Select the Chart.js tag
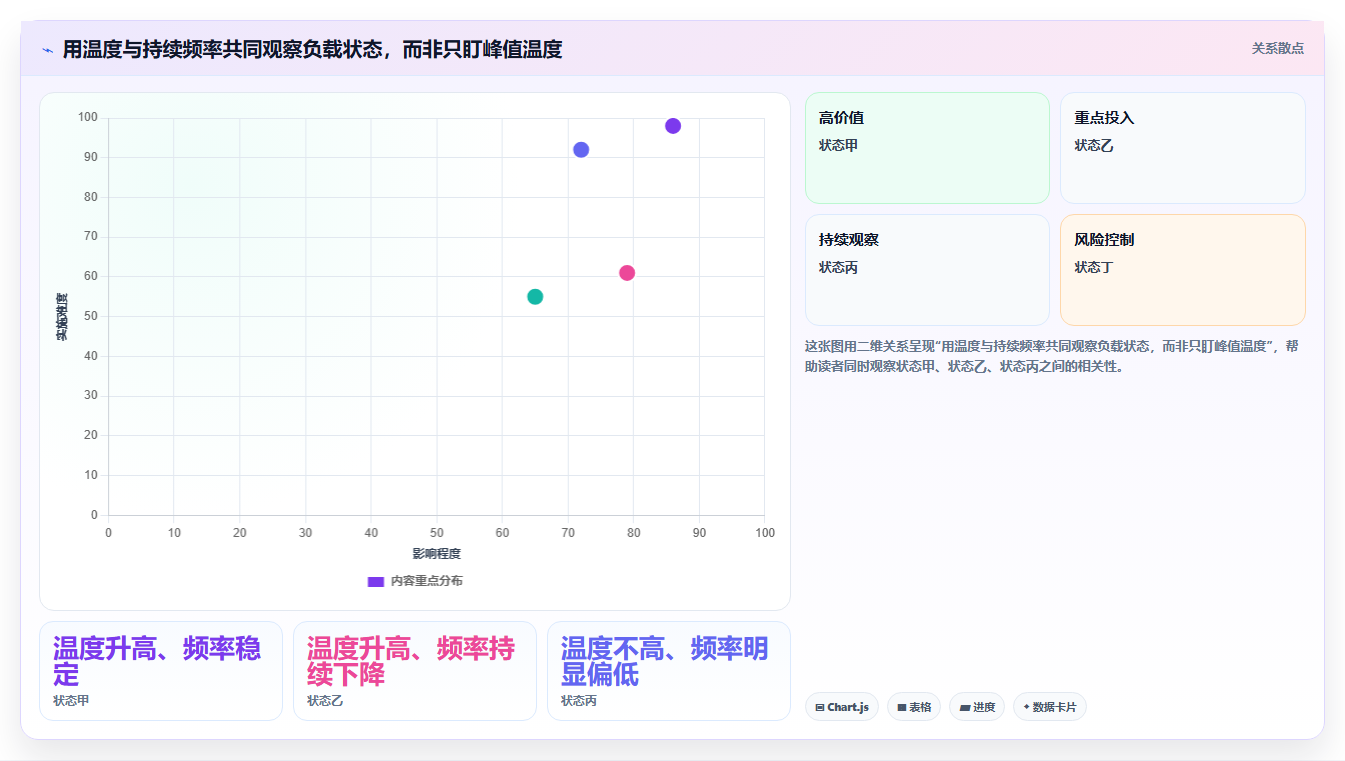Image resolution: width=1345 pixels, height=761 pixels. click(x=842, y=707)
